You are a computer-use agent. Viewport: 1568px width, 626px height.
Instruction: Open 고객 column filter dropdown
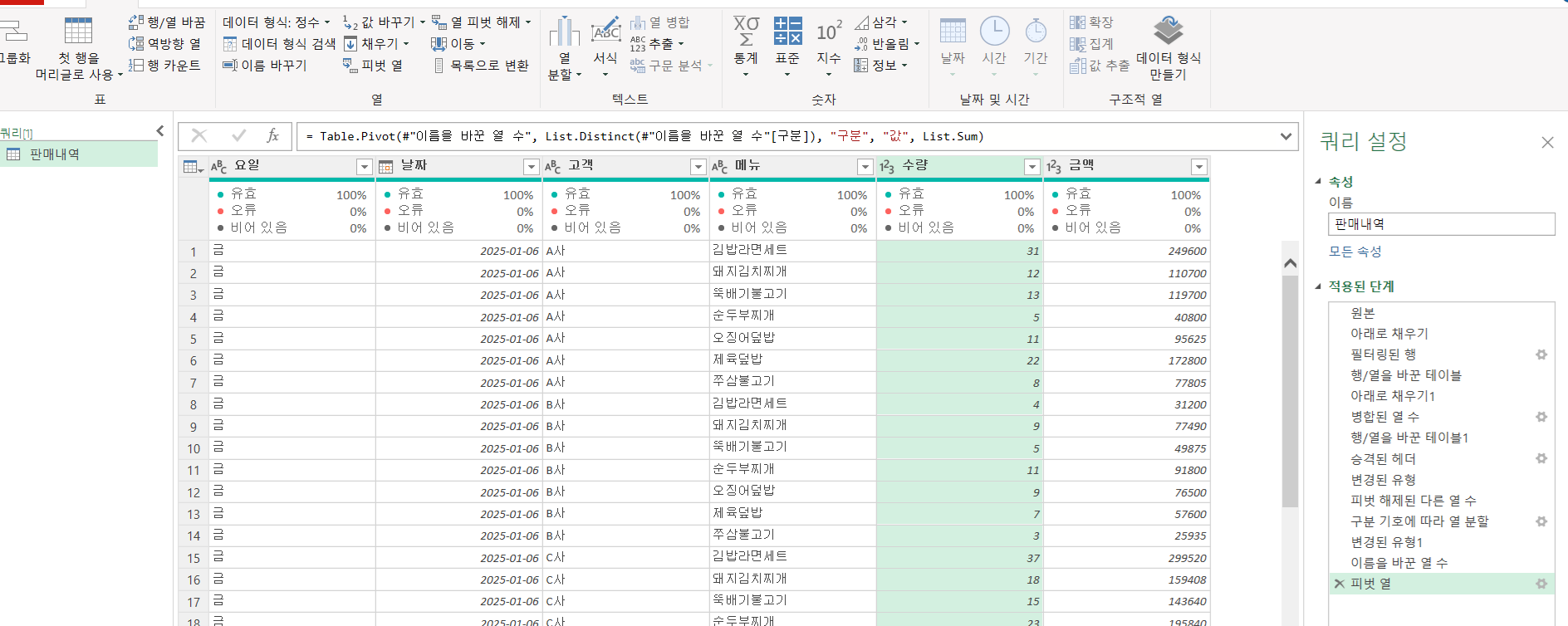[698, 167]
